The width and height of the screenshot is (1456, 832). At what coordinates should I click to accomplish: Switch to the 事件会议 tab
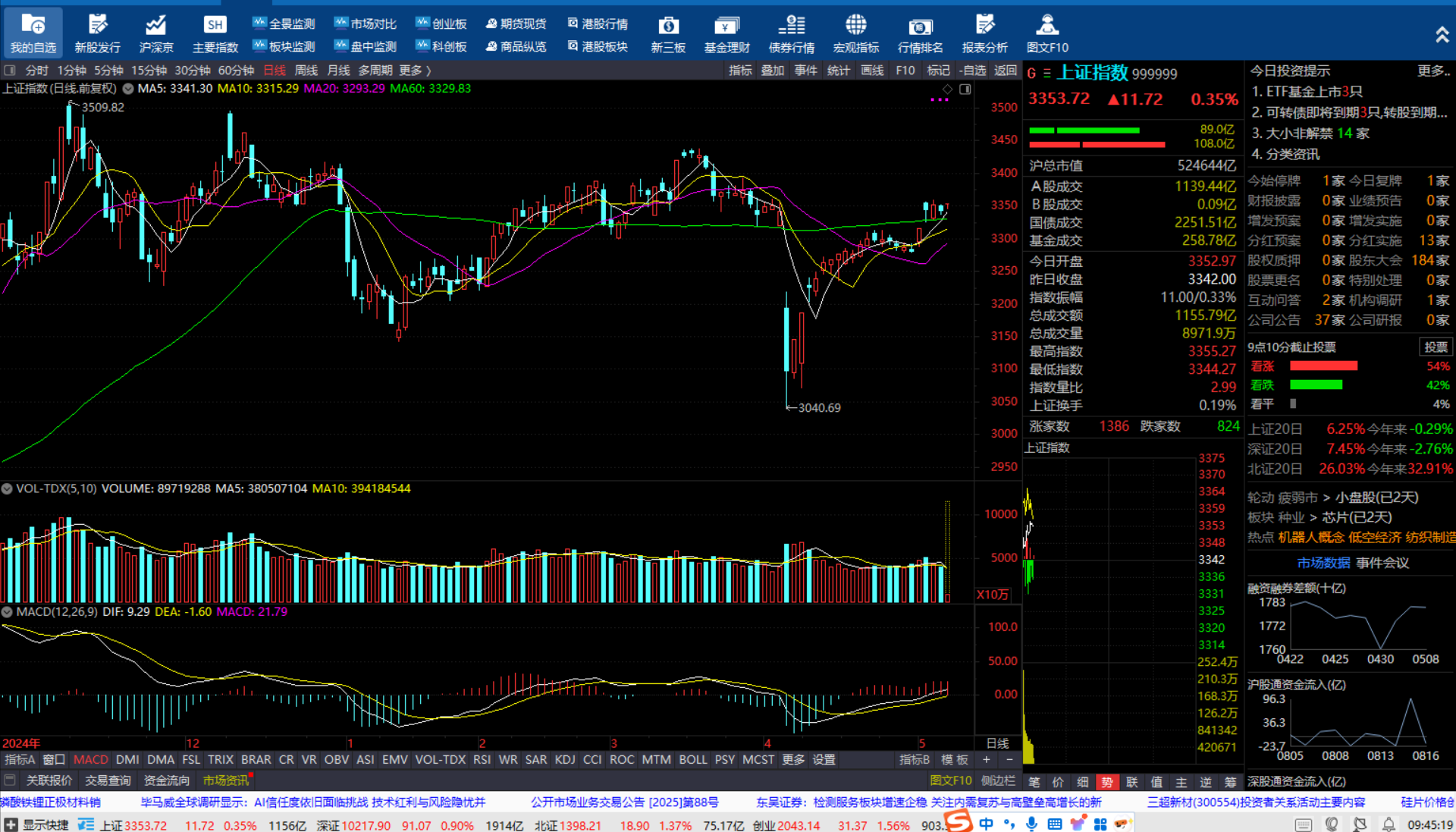pyautogui.click(x=1382, y=564)
